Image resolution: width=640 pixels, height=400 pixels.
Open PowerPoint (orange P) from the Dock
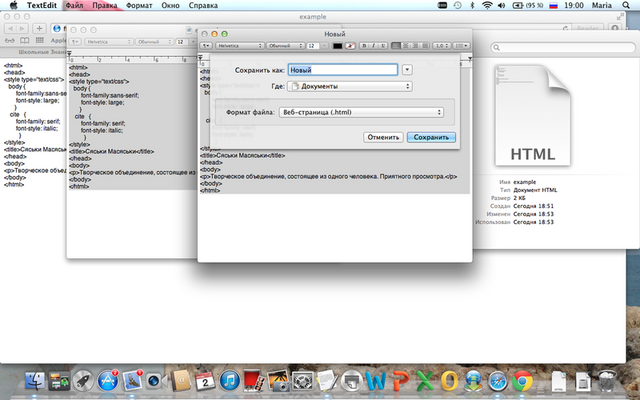(x=400, y=382)
